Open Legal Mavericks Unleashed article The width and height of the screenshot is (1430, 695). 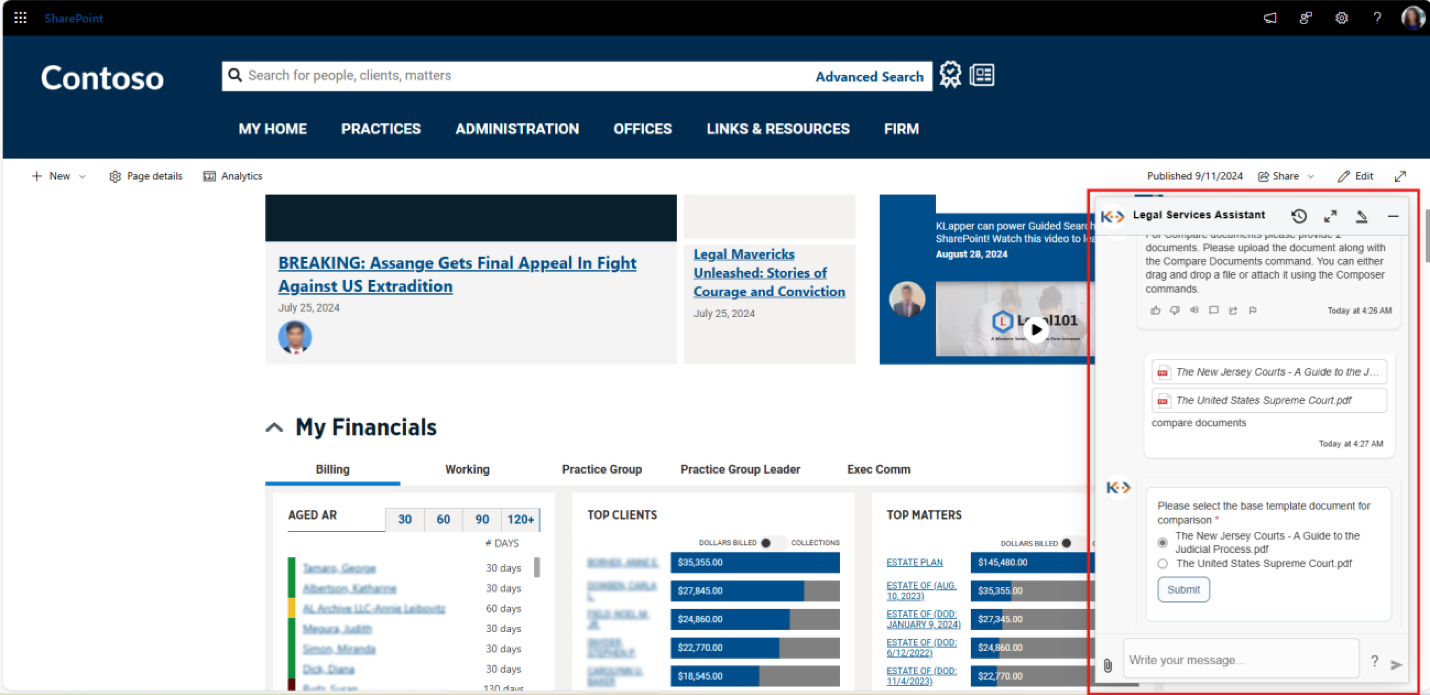point(769,273)
